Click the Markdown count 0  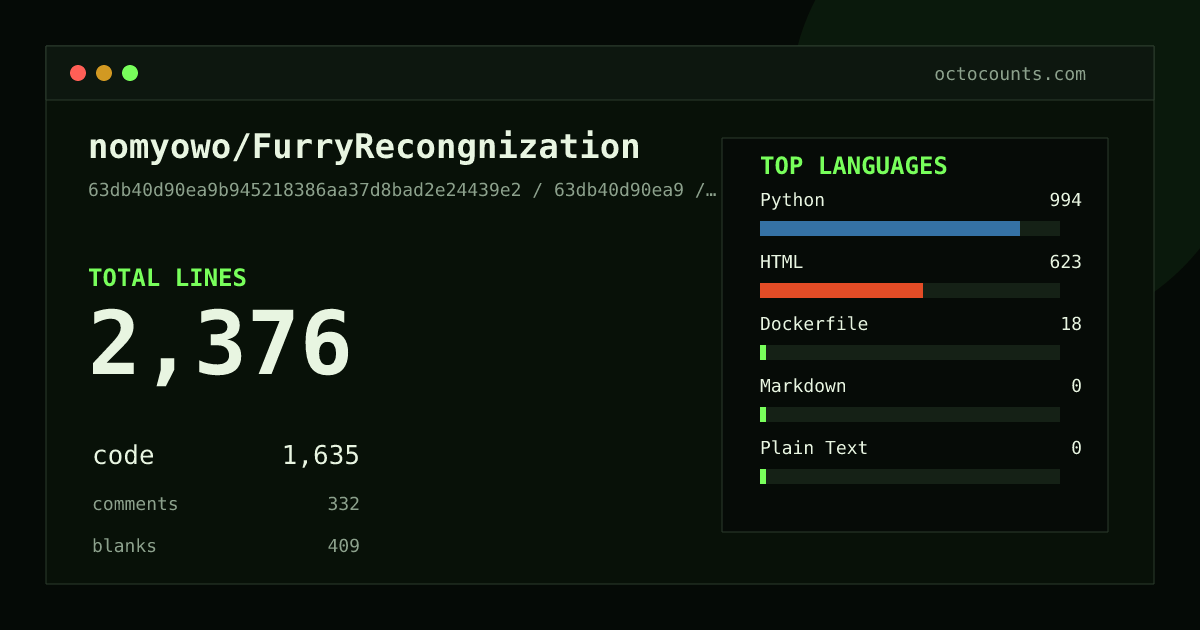(x=1076, y=386)
